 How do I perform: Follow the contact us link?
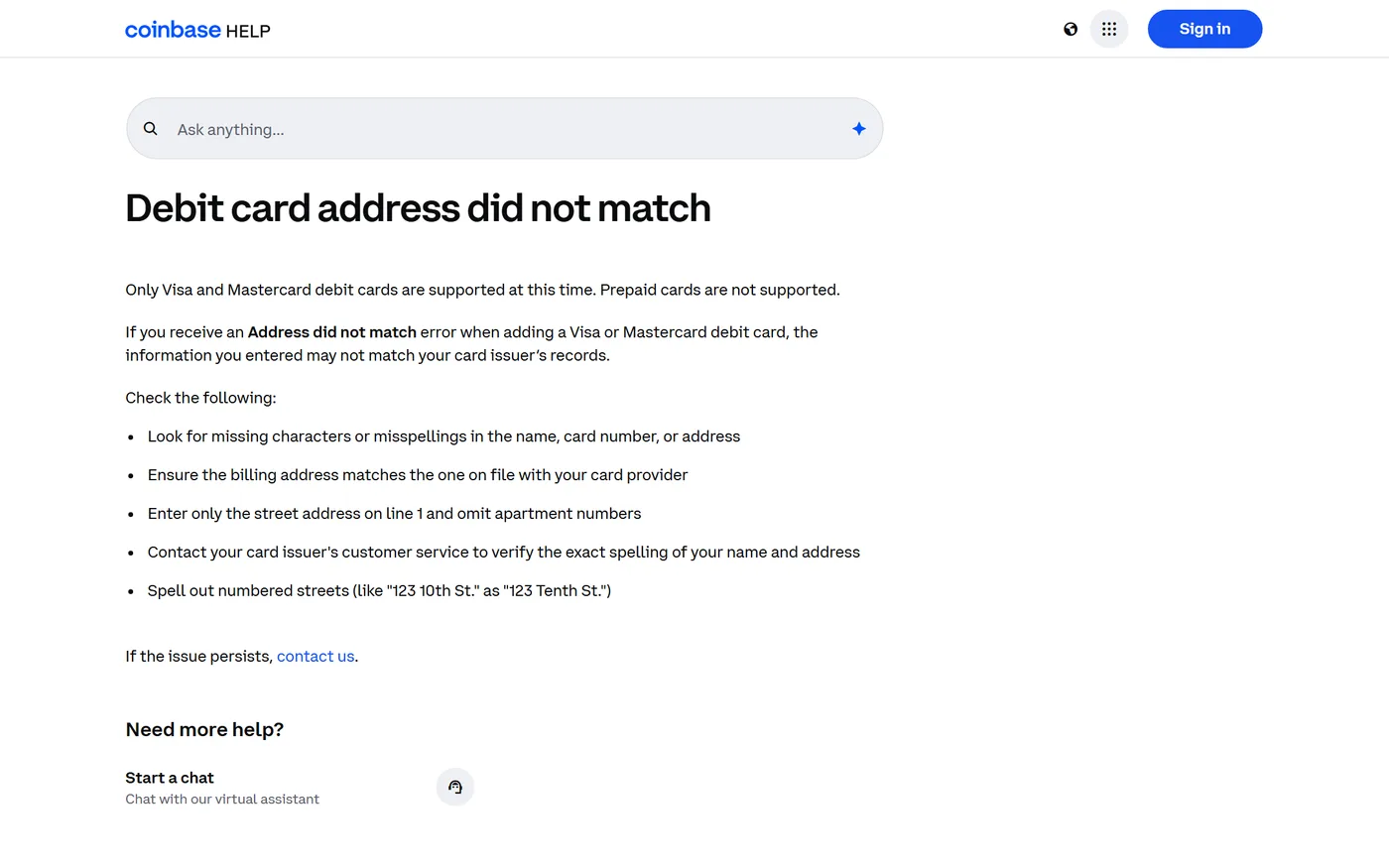(316, 656)
